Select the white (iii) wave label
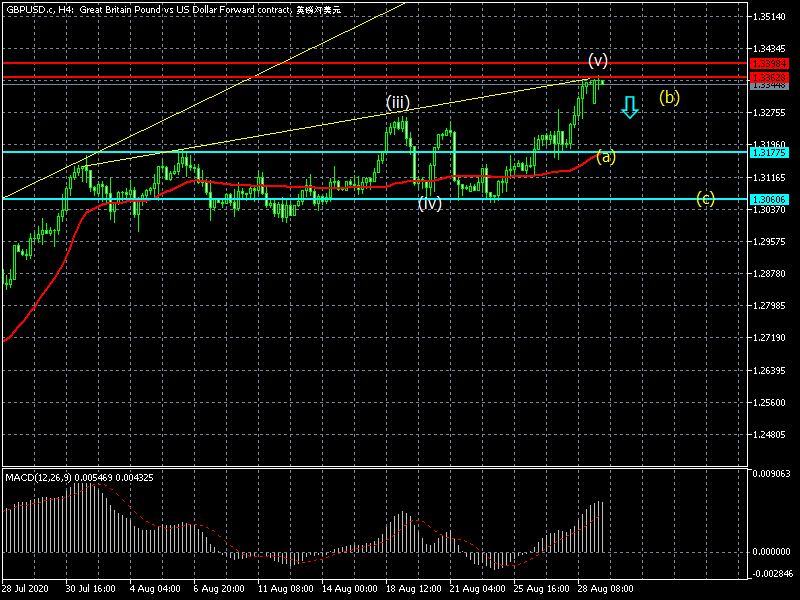This screenshot has height=600, width=800. [x=398, y=103]
